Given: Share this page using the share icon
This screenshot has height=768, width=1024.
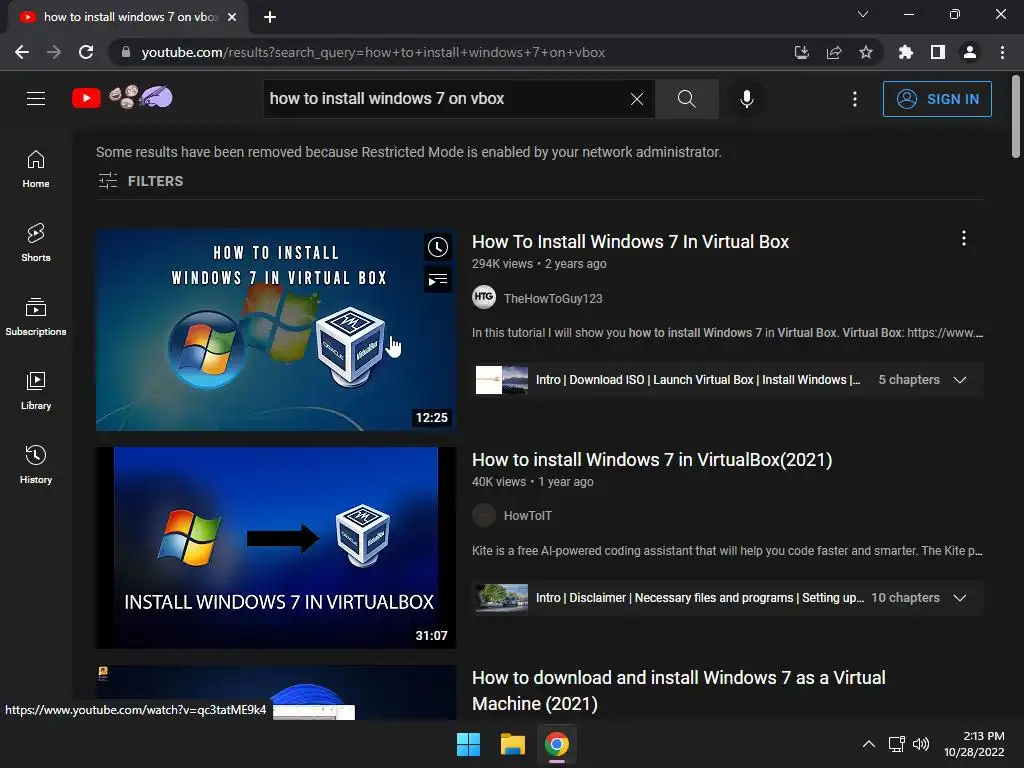Looking at the screenshot, I should pyautogui.click(x=834, y=52).
